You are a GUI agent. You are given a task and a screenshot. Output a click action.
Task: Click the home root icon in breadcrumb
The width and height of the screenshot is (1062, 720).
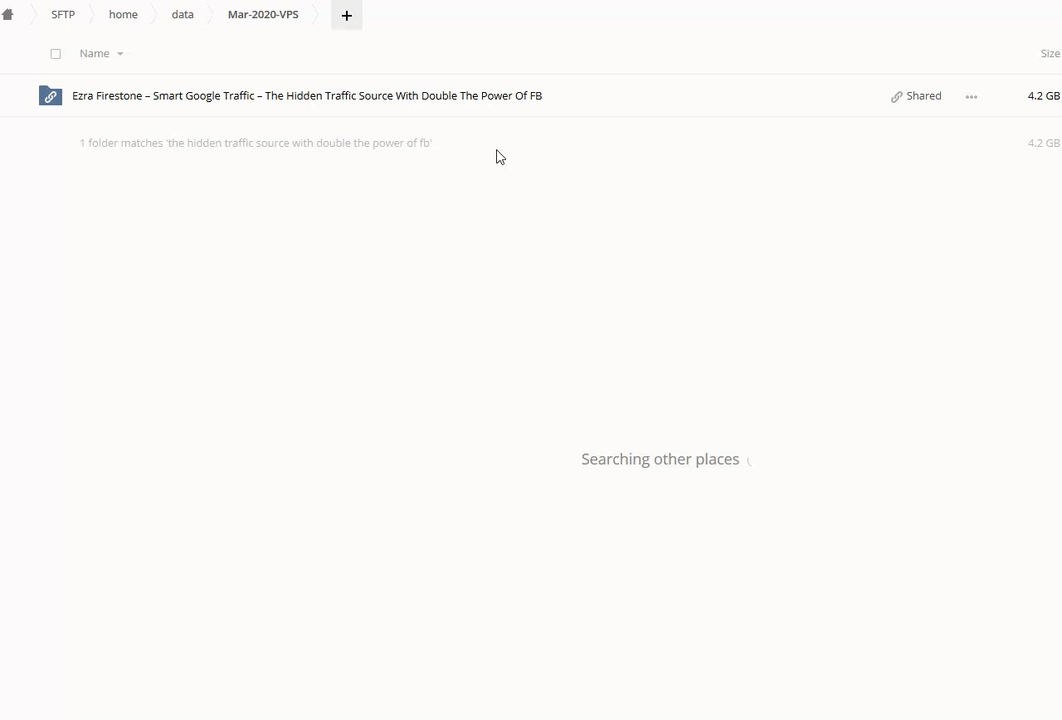coord(8,15)
